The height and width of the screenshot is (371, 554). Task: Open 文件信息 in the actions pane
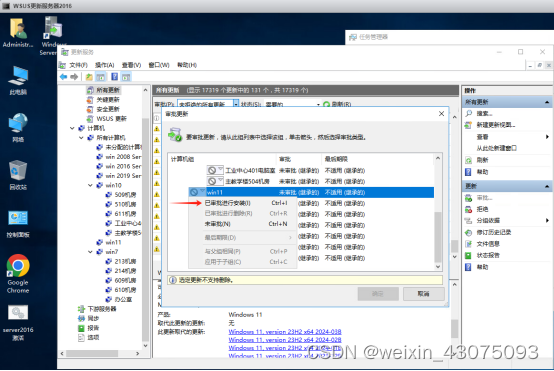tap(488, 244)
